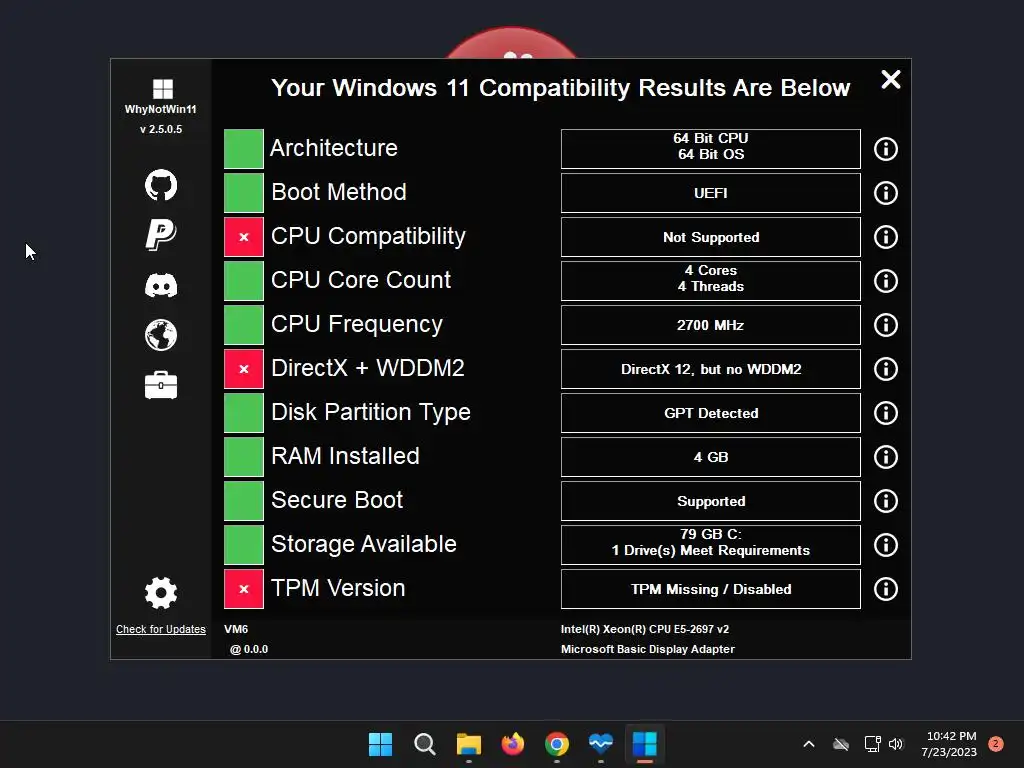This screenshot has height=768, width=1024.
Task: Click the '2700 MHz' result box
Action: coord(711,325)
